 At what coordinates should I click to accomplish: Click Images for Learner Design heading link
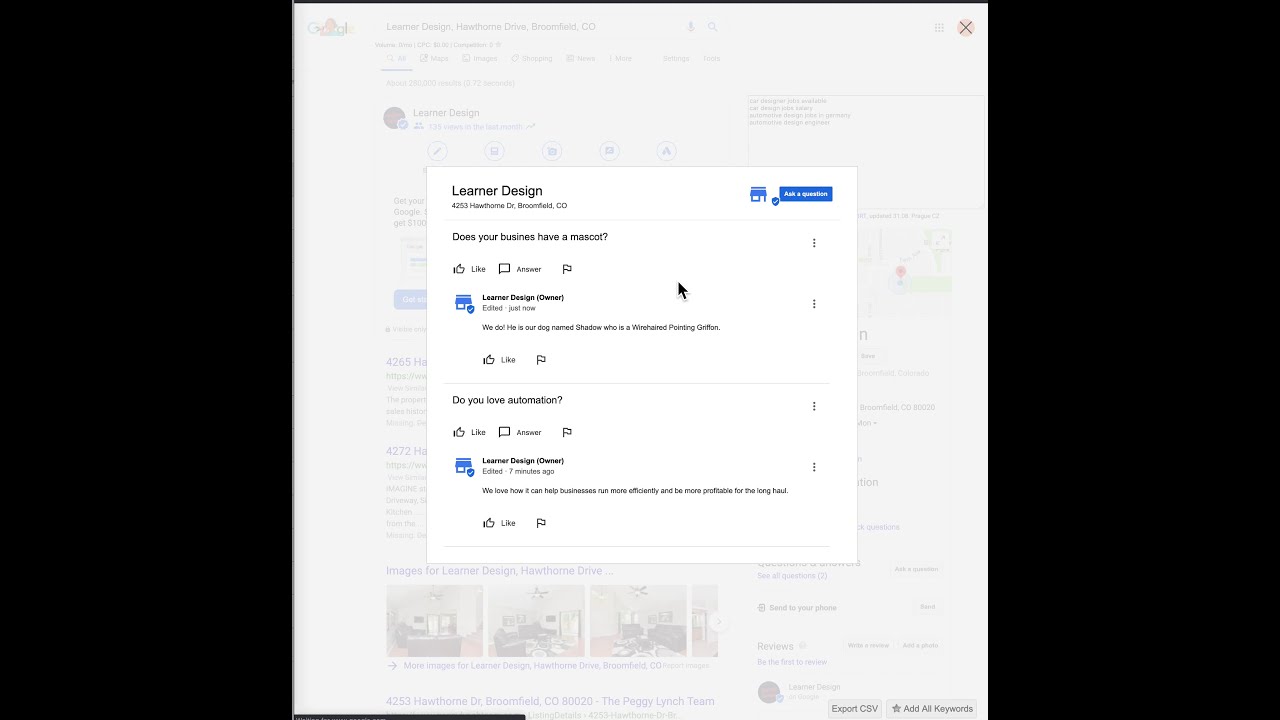click(x=500, y=571)
